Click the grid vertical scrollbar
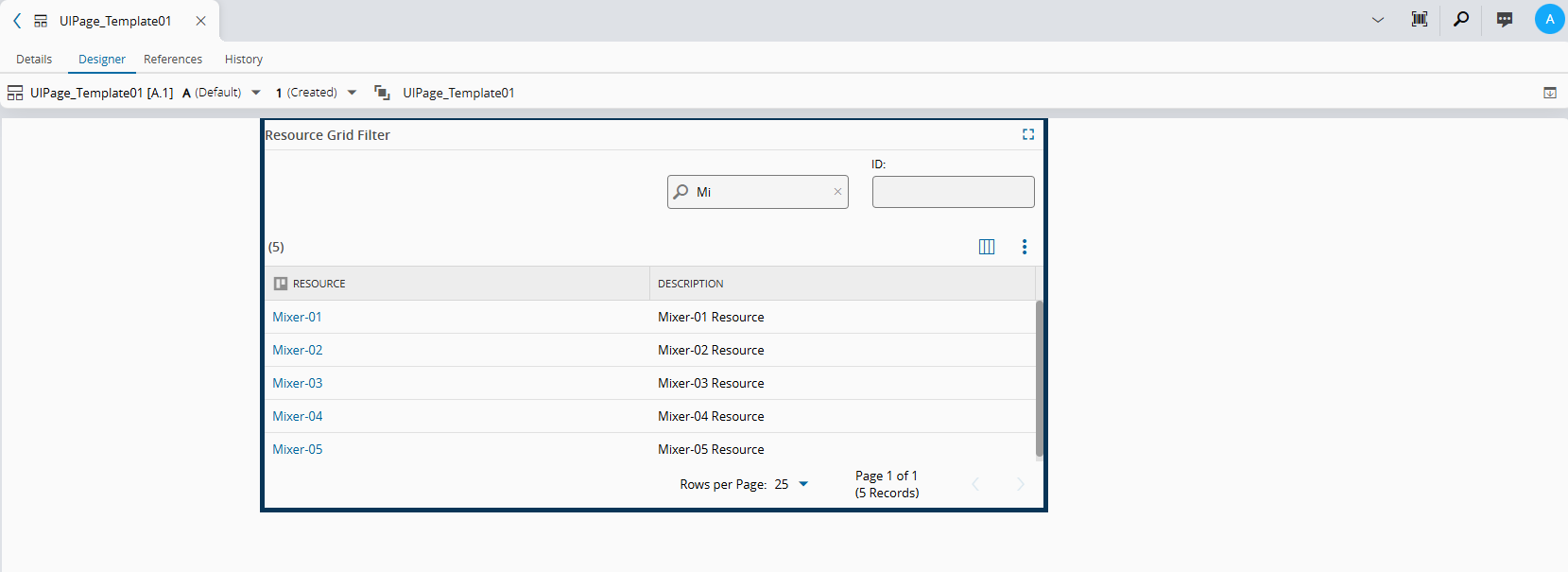The height and width of the screenshot is (572, 1568). pyautogui.click(x=1040, y=378)
